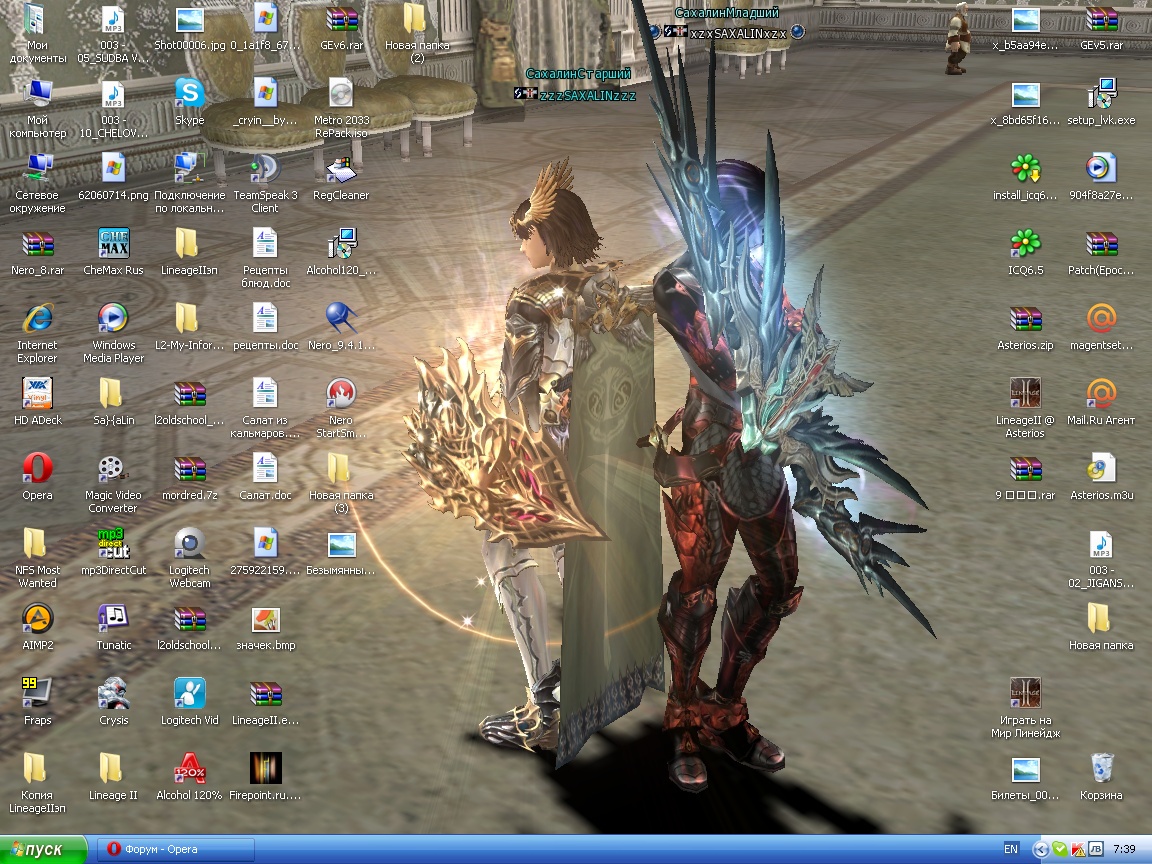The width and height of the screenshot is (1152, 864).
Task: Open the Internet Explorer shortcut
Action: (37, 318)
